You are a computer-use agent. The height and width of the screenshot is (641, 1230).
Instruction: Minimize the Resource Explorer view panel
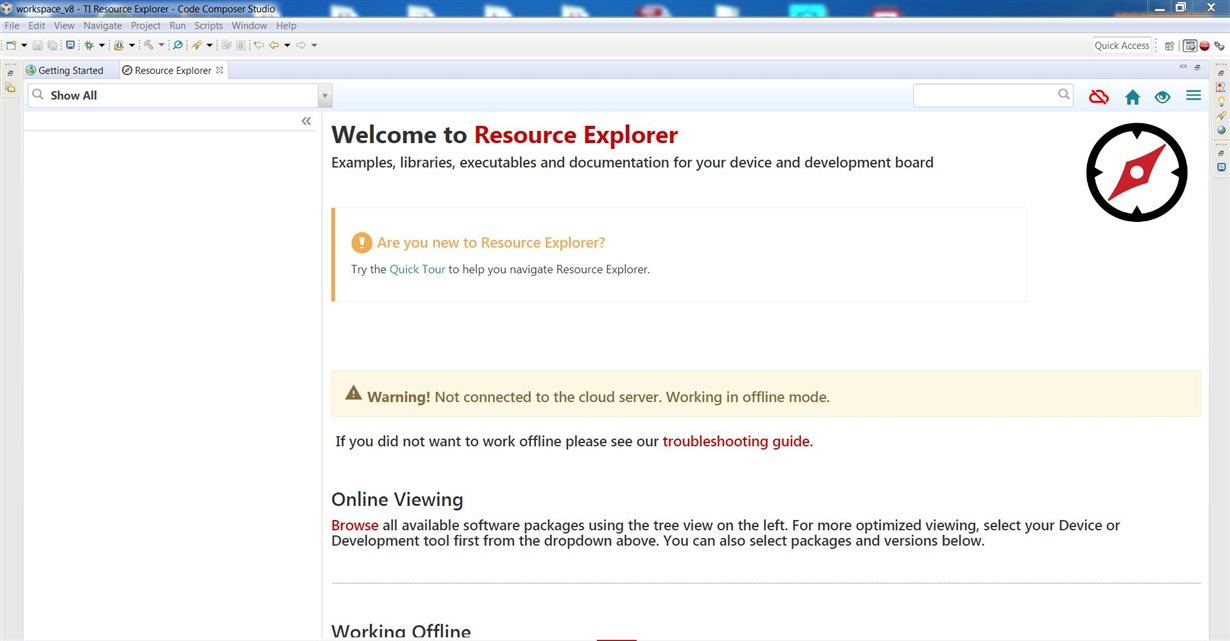(x=1183, y=66)
